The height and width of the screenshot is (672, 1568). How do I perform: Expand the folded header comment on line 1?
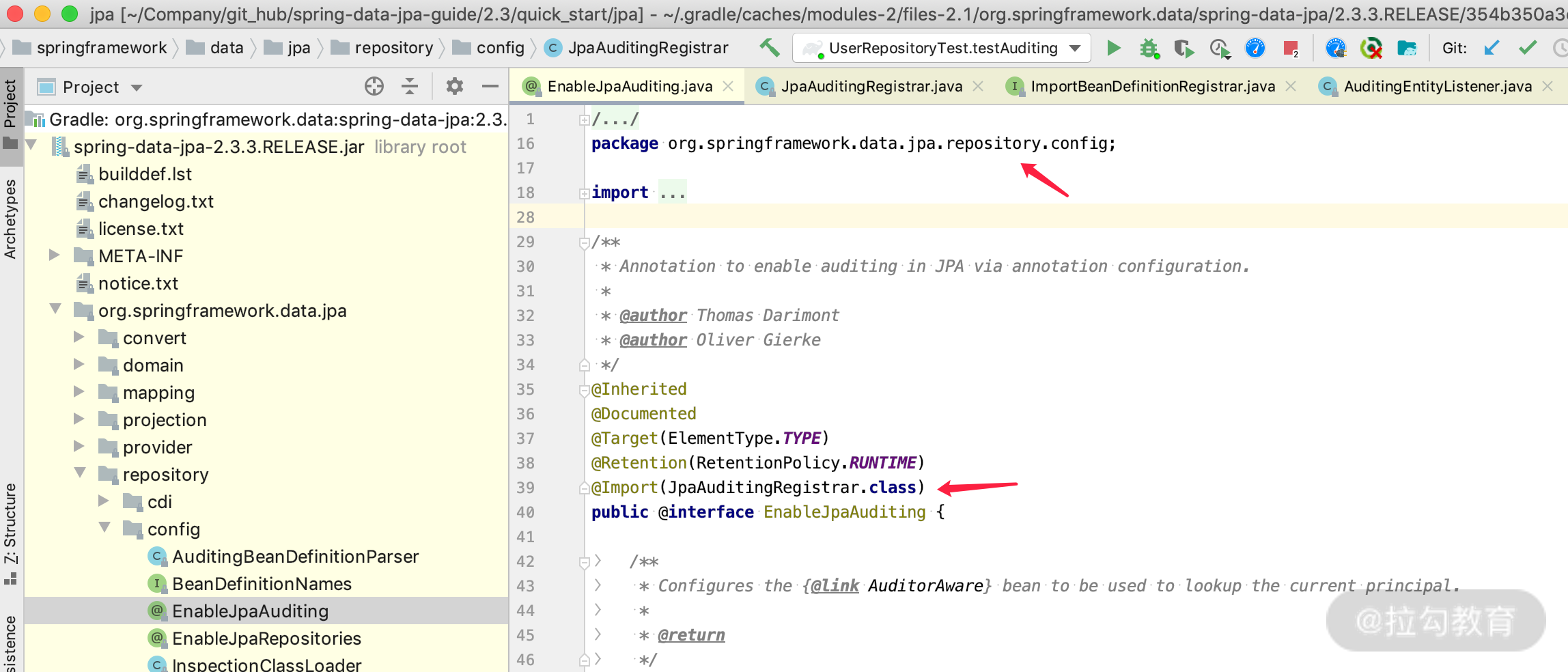point(584,120)
